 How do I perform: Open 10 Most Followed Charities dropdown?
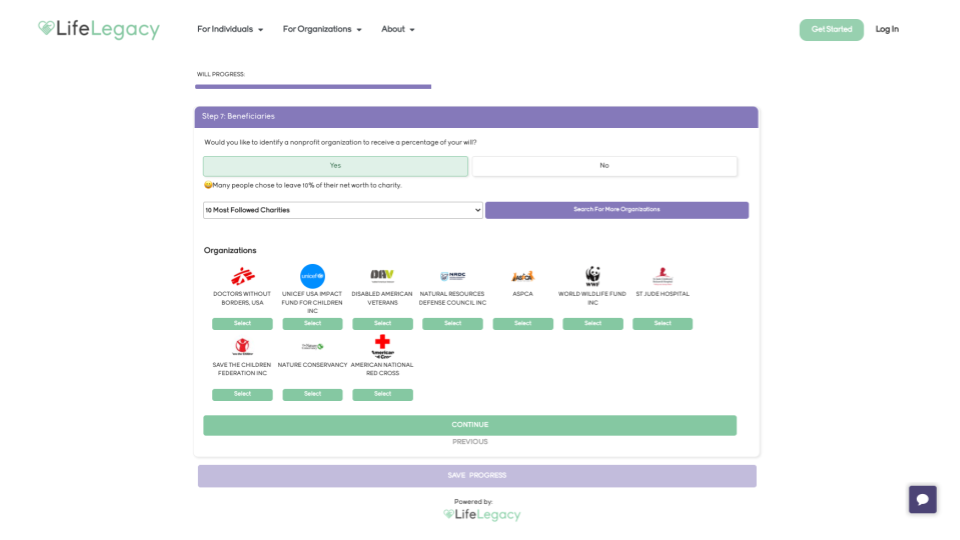pos(343,210)
